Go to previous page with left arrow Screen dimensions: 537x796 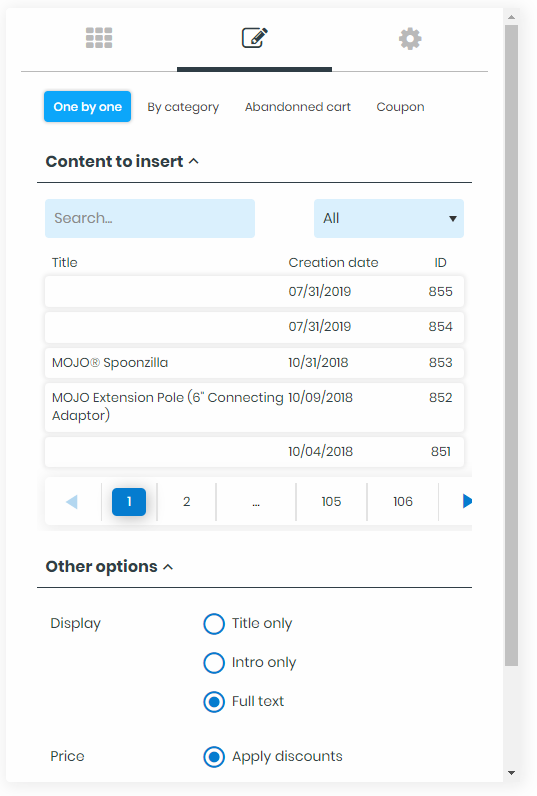pos(72,502)
